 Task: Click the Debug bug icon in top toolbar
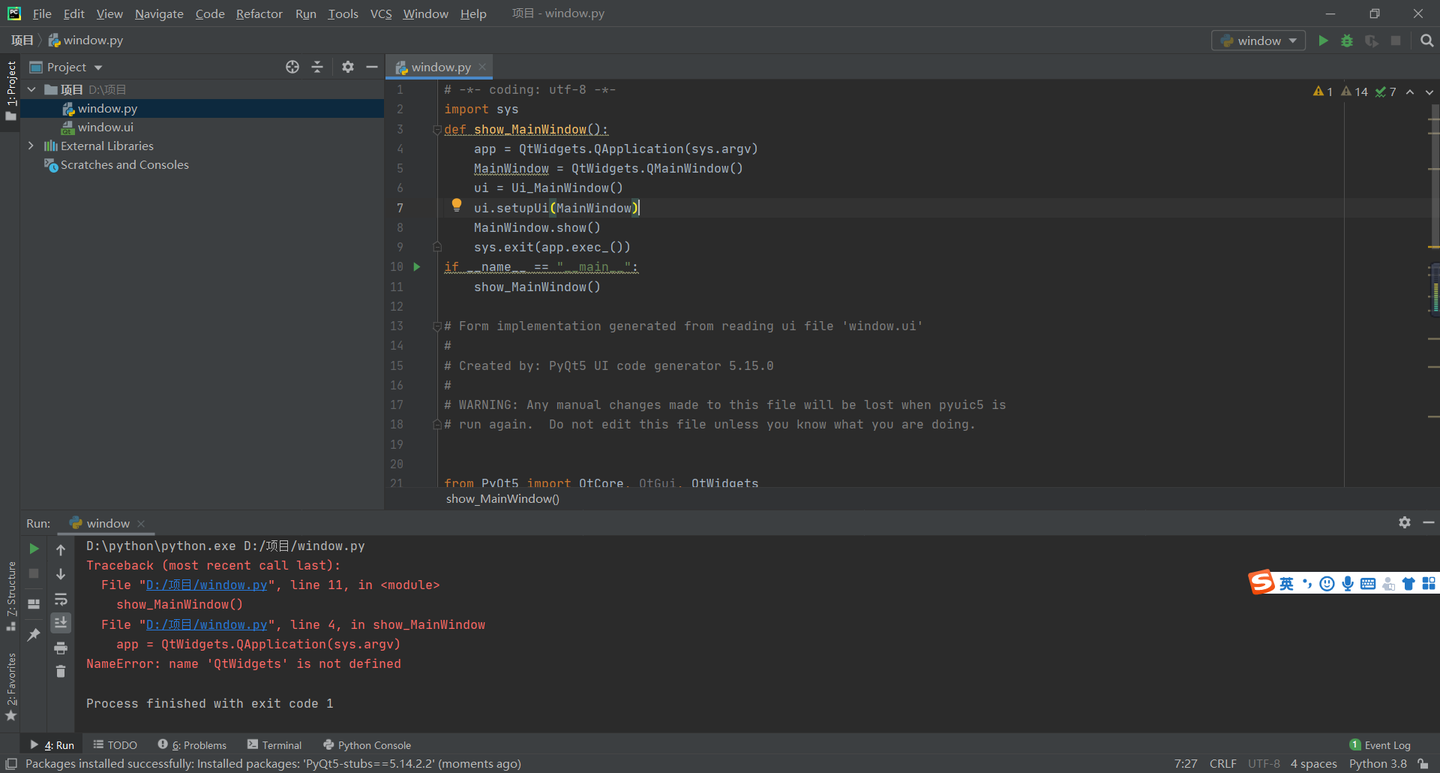tap(1347, 41)
